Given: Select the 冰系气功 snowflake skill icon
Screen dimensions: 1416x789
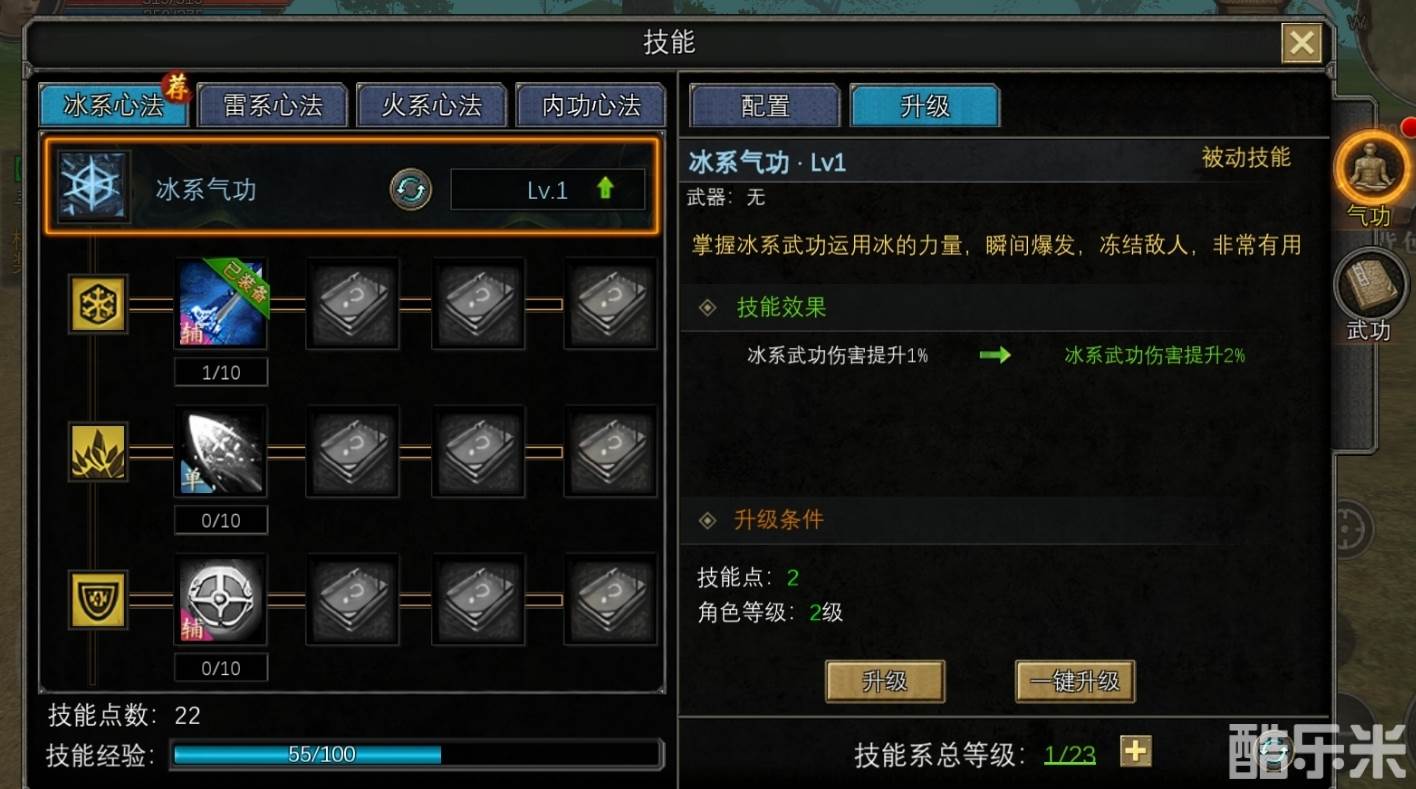Looking at the screenshot, I should pyautogui.click(x=93, y=187).
